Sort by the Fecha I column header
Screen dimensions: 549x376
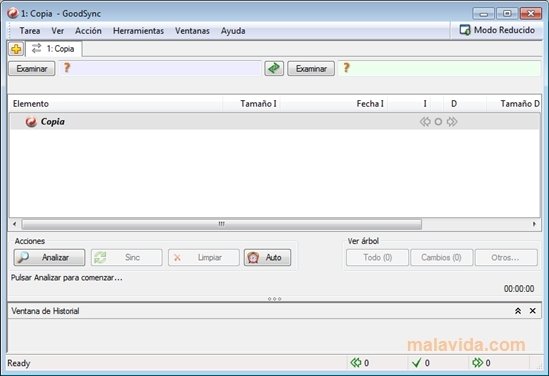tap(334, 104)
